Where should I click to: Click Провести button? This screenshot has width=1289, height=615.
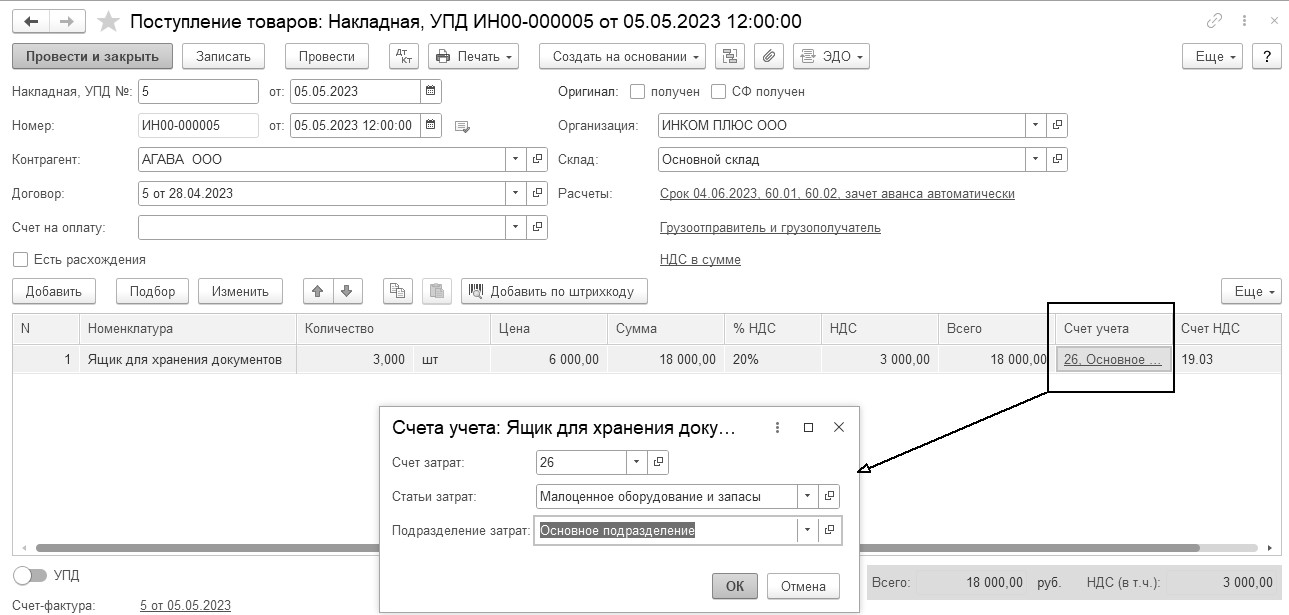pyautogui.click(x=327, y=56)
